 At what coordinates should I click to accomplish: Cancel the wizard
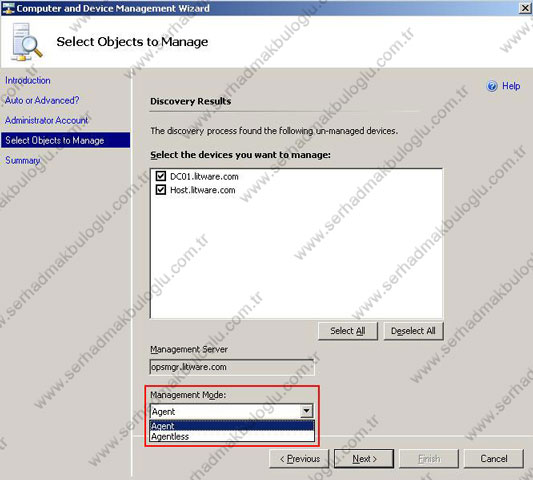point(494,459)
